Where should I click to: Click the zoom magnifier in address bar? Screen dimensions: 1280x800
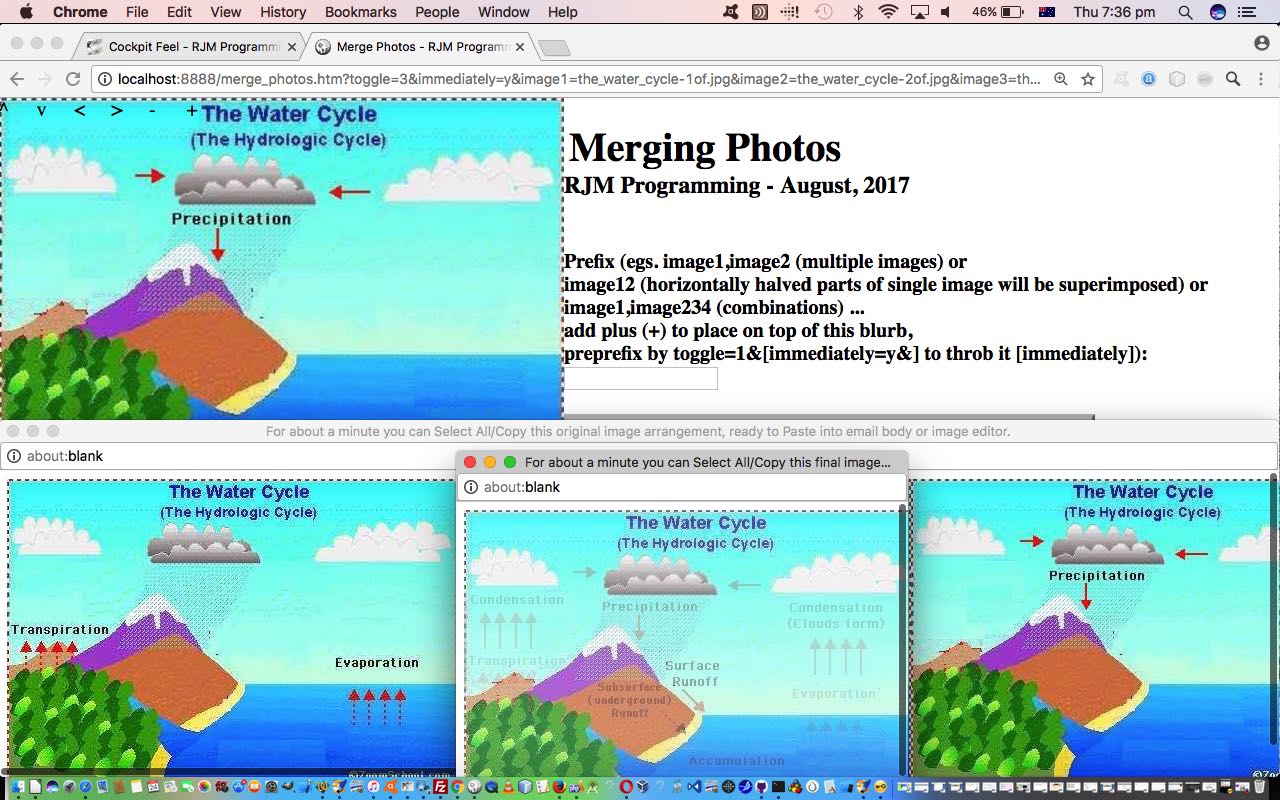(x=1061, y=79)
